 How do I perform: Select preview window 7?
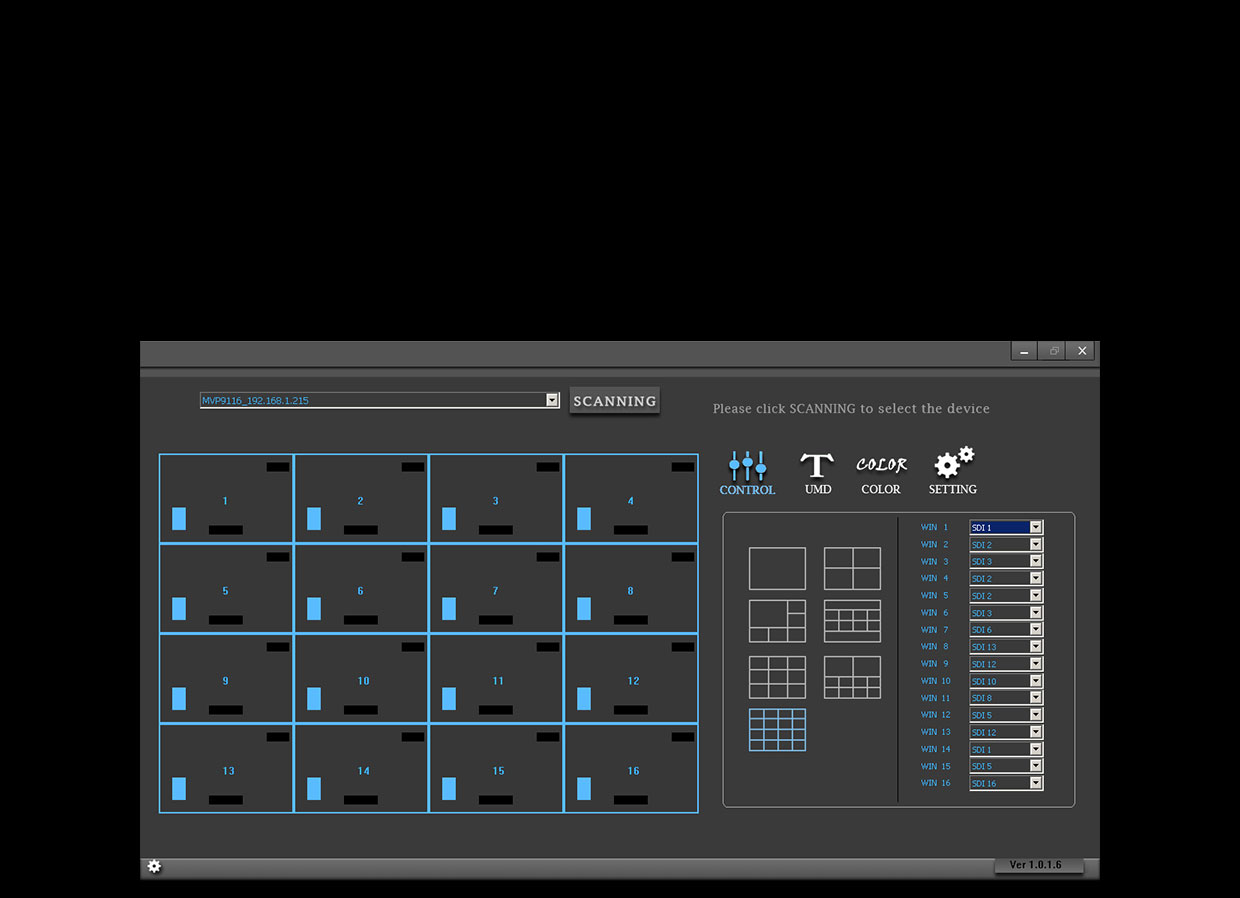point(496,589)
